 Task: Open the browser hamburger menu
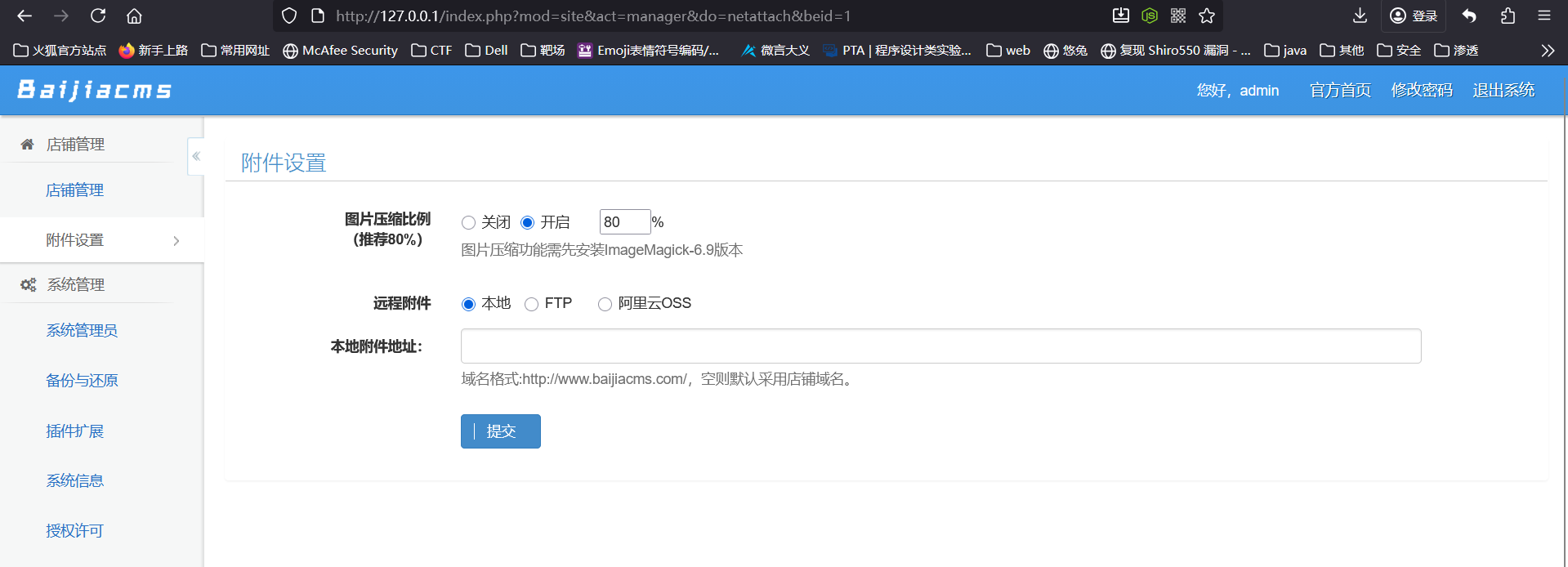1544,16
